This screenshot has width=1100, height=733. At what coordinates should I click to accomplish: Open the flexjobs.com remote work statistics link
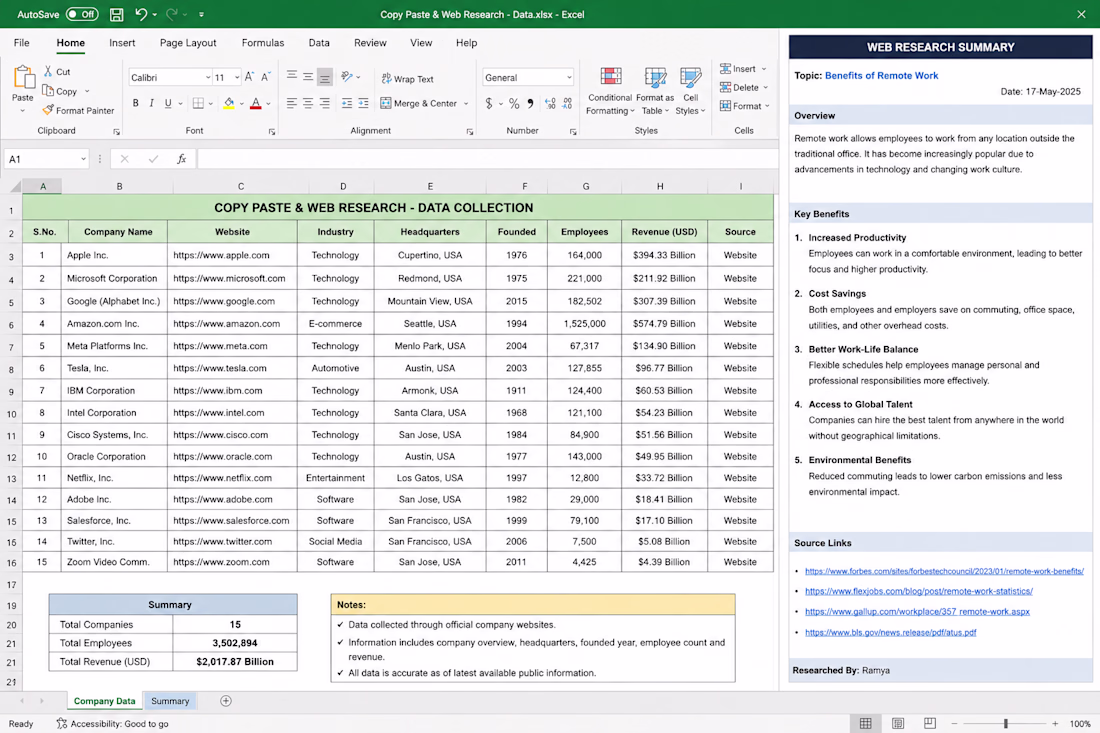pos(918,591)
